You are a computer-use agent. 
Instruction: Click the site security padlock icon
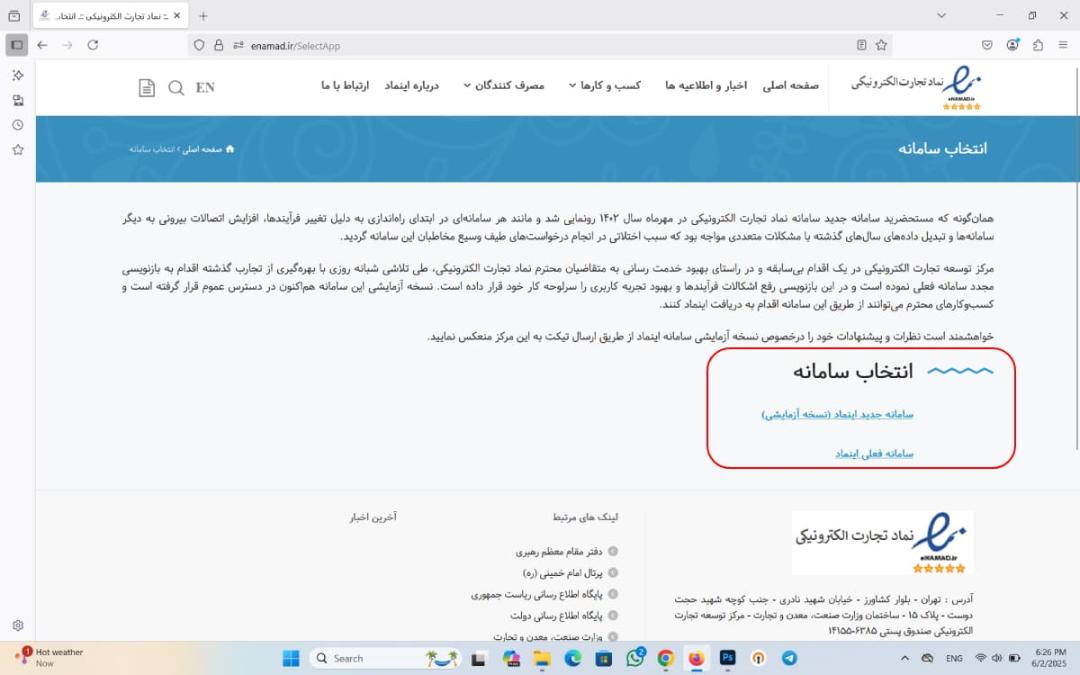(218, 45)
